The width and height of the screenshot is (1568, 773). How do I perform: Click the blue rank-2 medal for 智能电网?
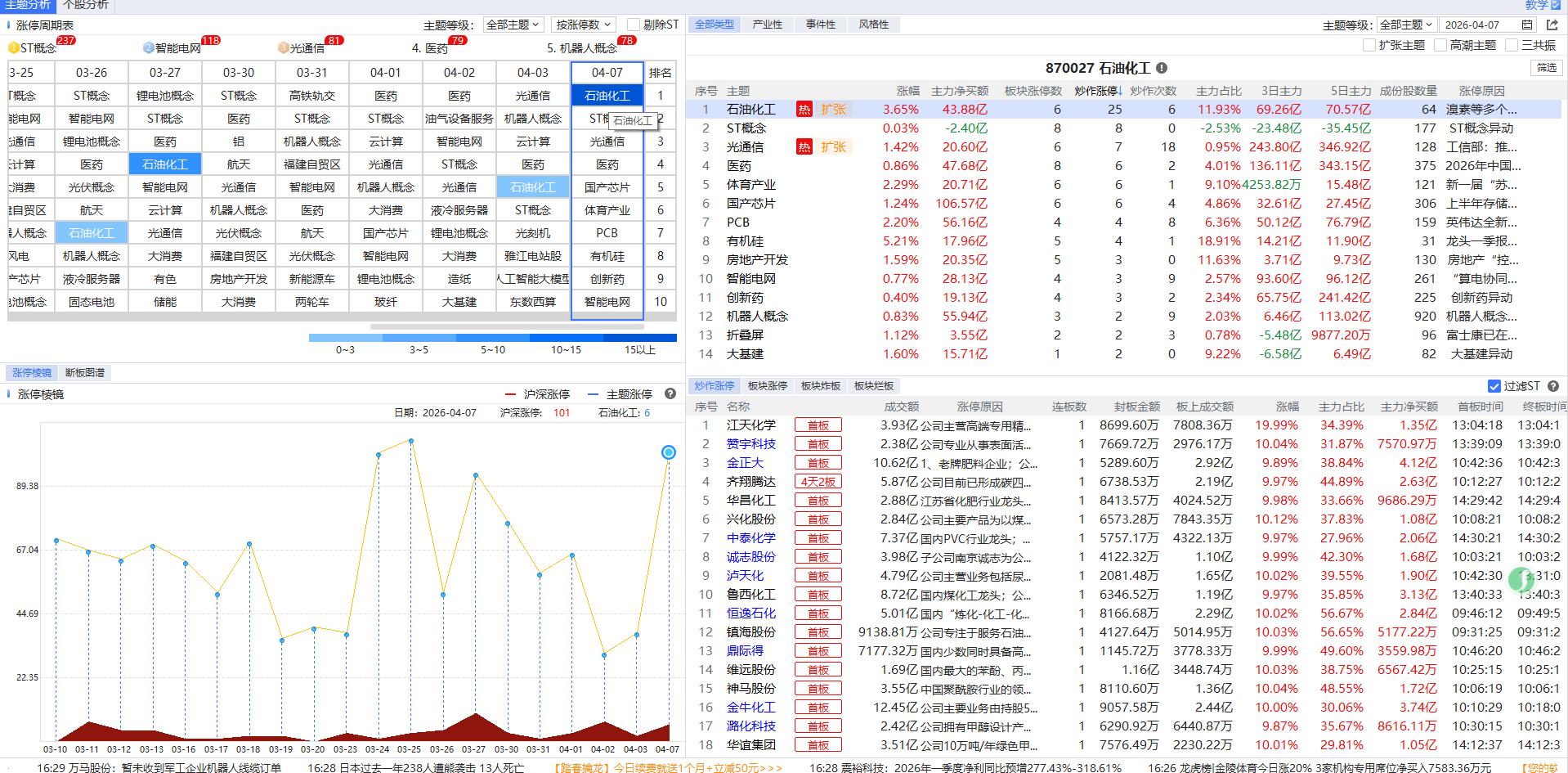pyautogui.click(x=148, y=48)
